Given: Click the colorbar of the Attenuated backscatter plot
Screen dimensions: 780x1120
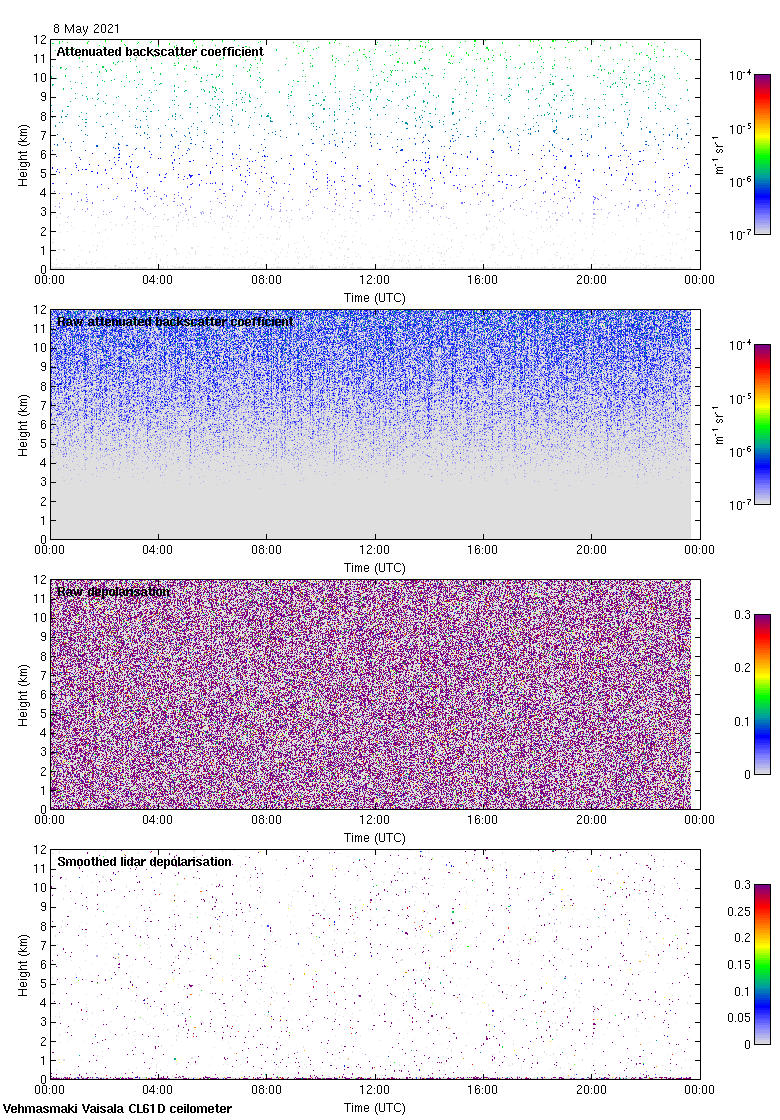Looking at the screenshot, I should pyautogui.click(x=761, y=154).
